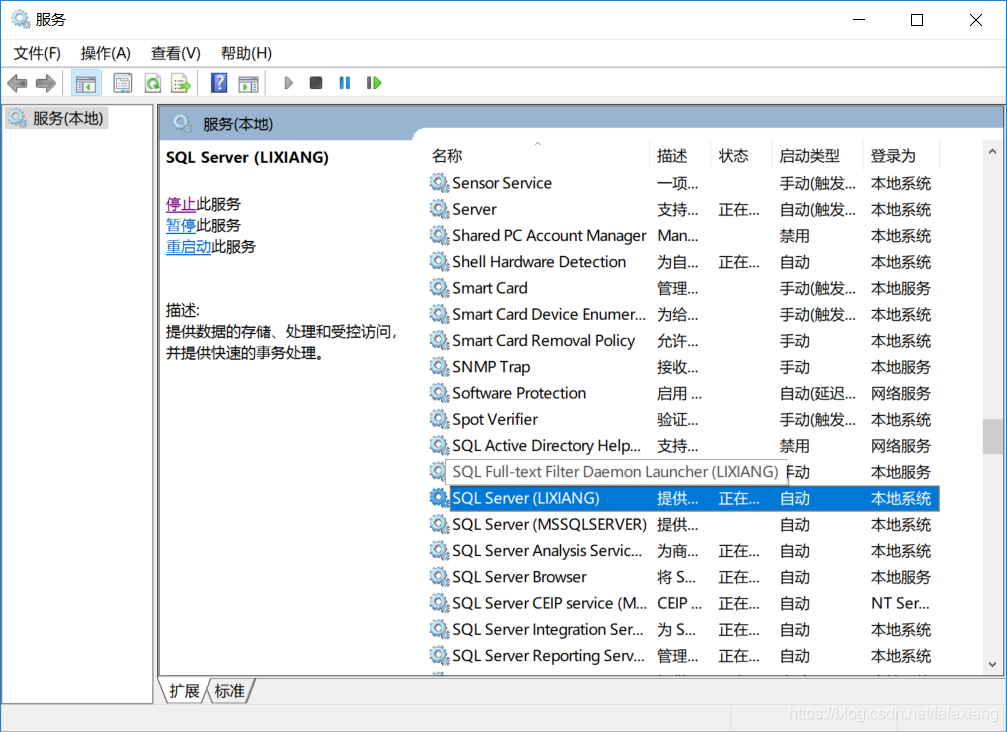Sort by the 名称 column header

[537, 155]
